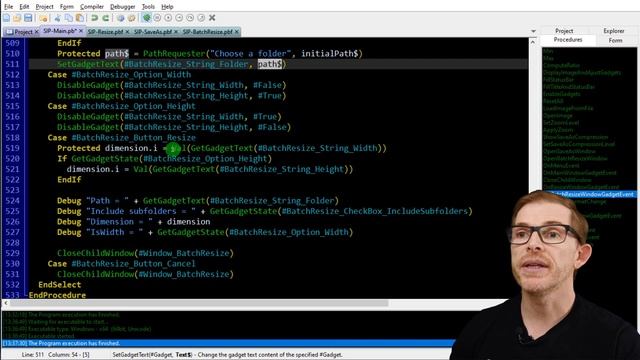The image size is (640, 360).
Task: Click the Copy toolbar icon
Action: click(69, 18)
